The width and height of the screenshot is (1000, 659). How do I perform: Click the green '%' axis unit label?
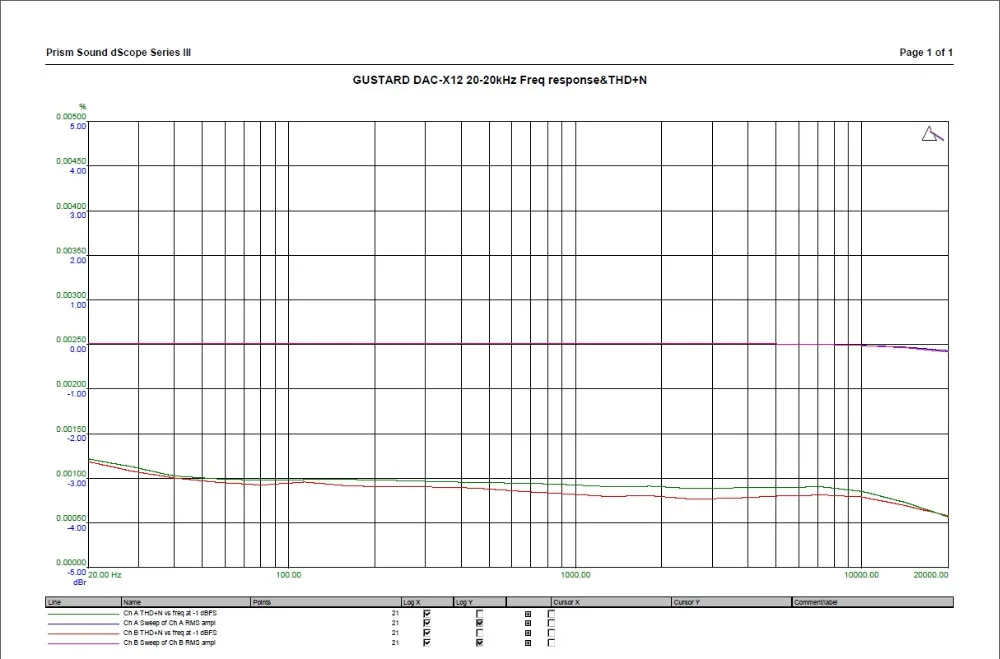coord(82,107)
